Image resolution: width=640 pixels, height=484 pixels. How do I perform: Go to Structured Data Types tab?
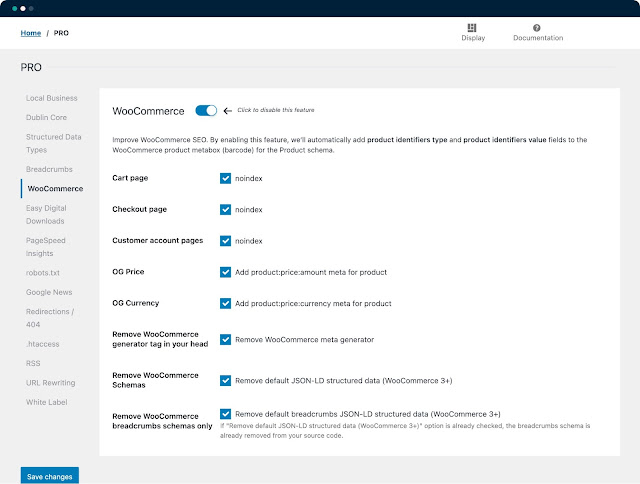tap(53, 143)
